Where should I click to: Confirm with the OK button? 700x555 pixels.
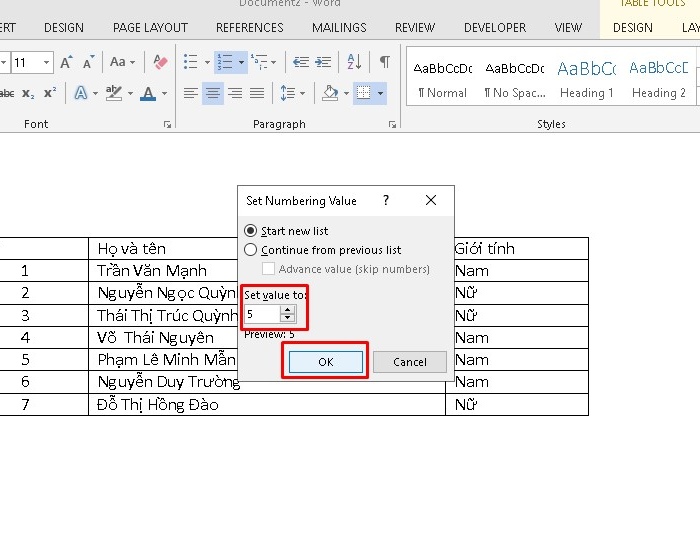pyautogui.click(x=326, y=362)
